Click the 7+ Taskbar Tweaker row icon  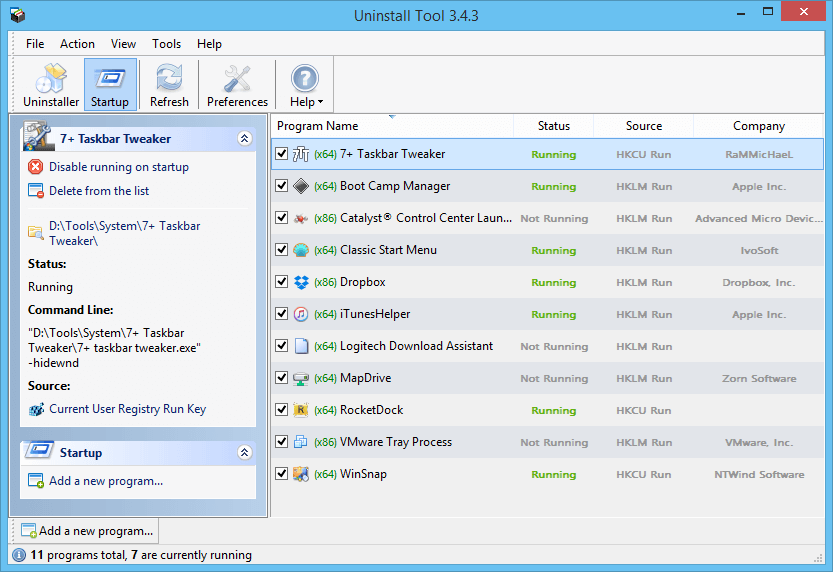pyautogui.click(x=301, y=154)
